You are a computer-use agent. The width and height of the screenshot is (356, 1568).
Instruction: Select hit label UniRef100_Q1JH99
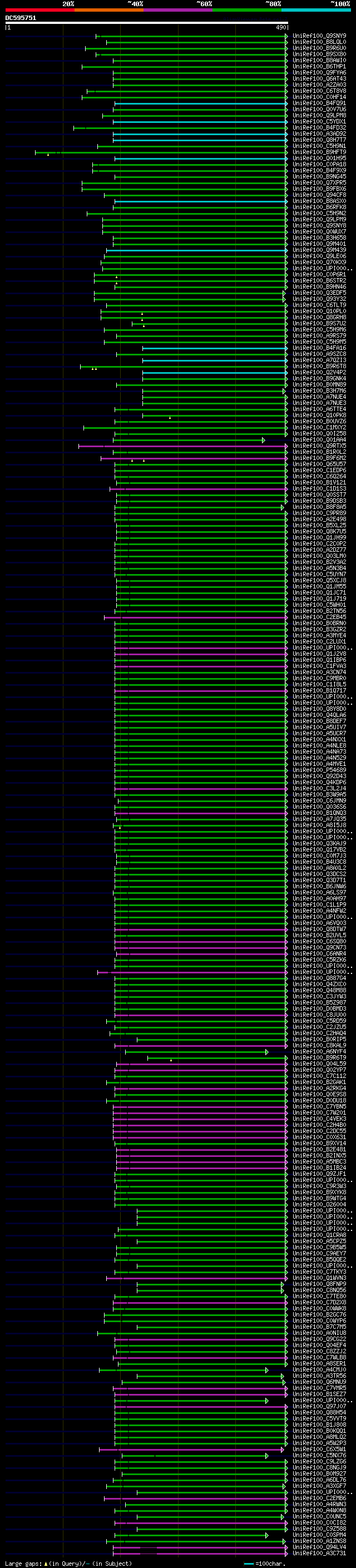click(x=319, y=537)
